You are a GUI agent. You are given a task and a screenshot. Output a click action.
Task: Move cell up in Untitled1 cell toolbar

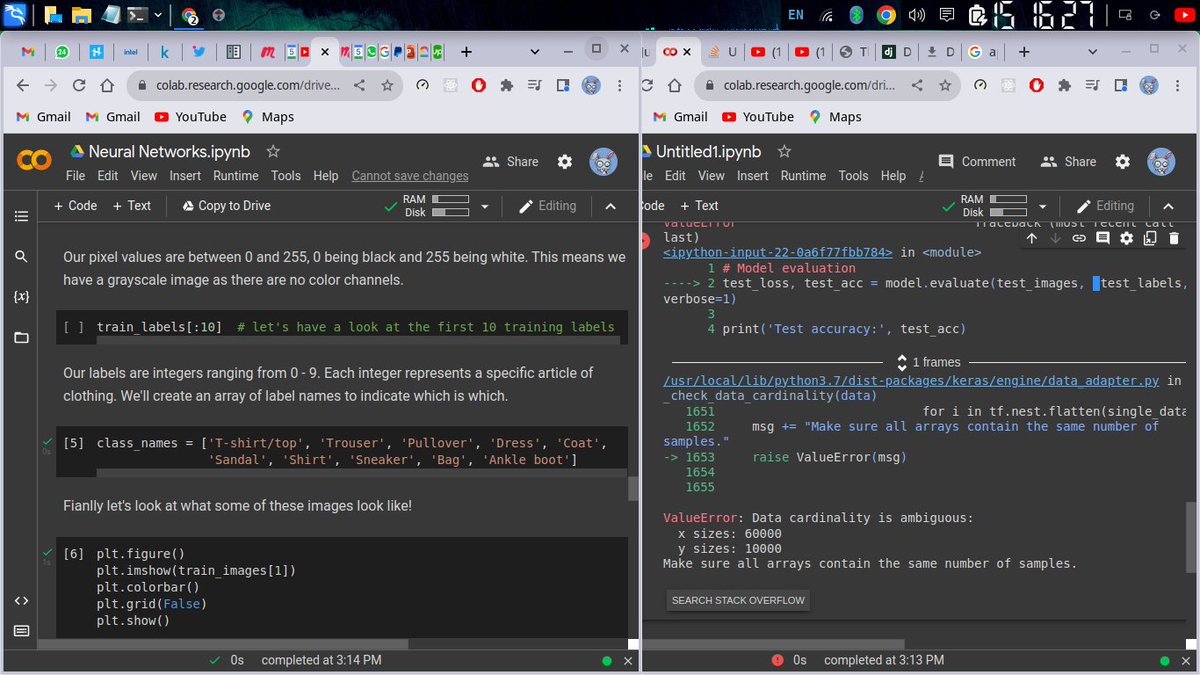[x=1032, y=238]
